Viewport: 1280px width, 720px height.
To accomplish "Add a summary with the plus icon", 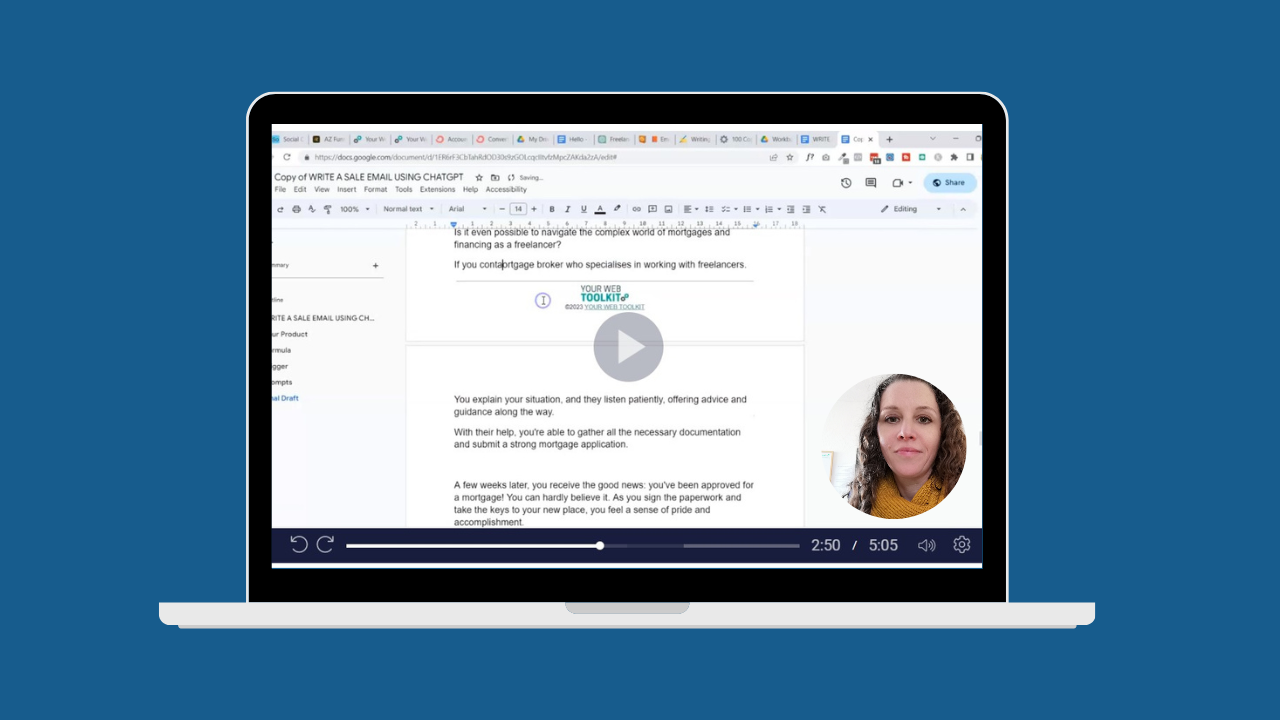I will pyautogui.click(x=376, y=266).
